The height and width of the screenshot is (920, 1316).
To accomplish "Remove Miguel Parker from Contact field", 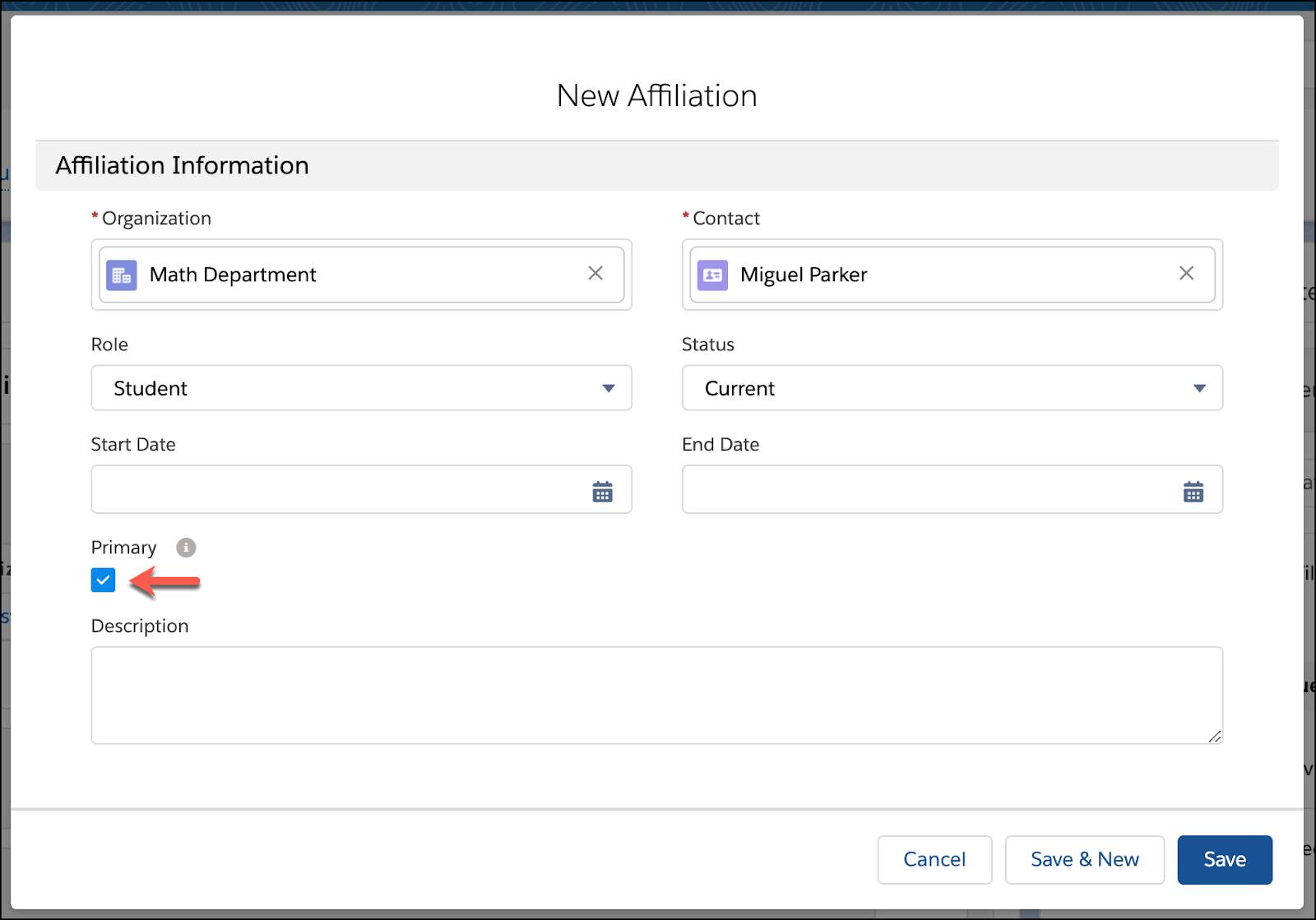I will coord(1186,273).
